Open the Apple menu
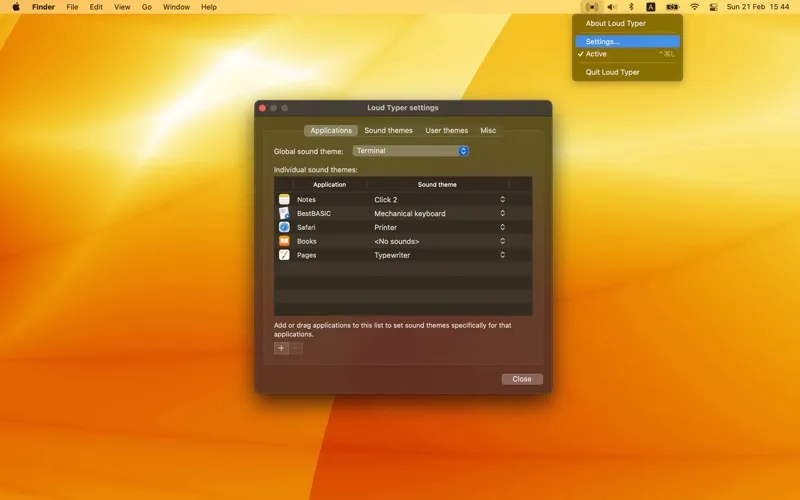 coord(16,7)
